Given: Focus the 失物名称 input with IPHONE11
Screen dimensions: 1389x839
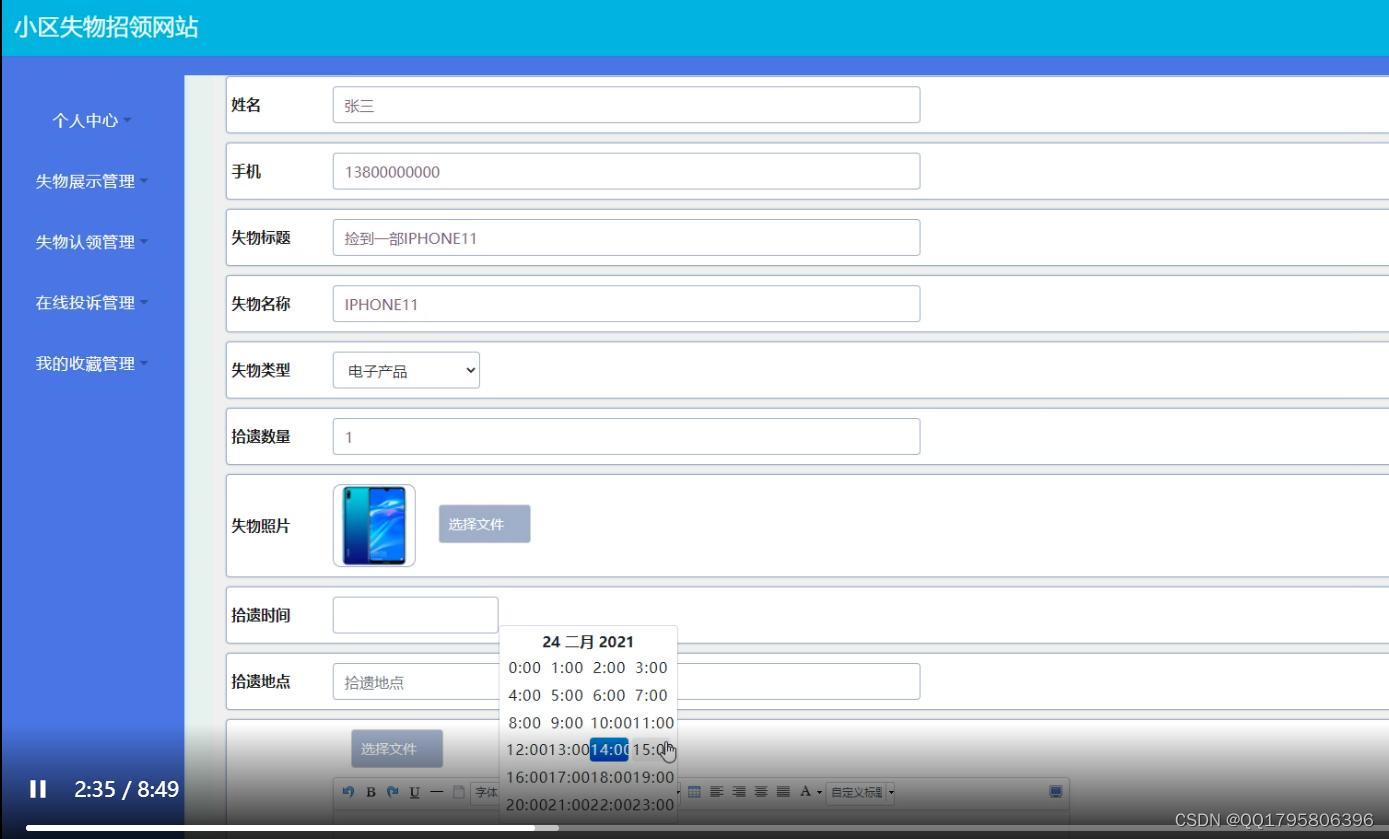Looking at the screenshot, I should coord(626,304).
